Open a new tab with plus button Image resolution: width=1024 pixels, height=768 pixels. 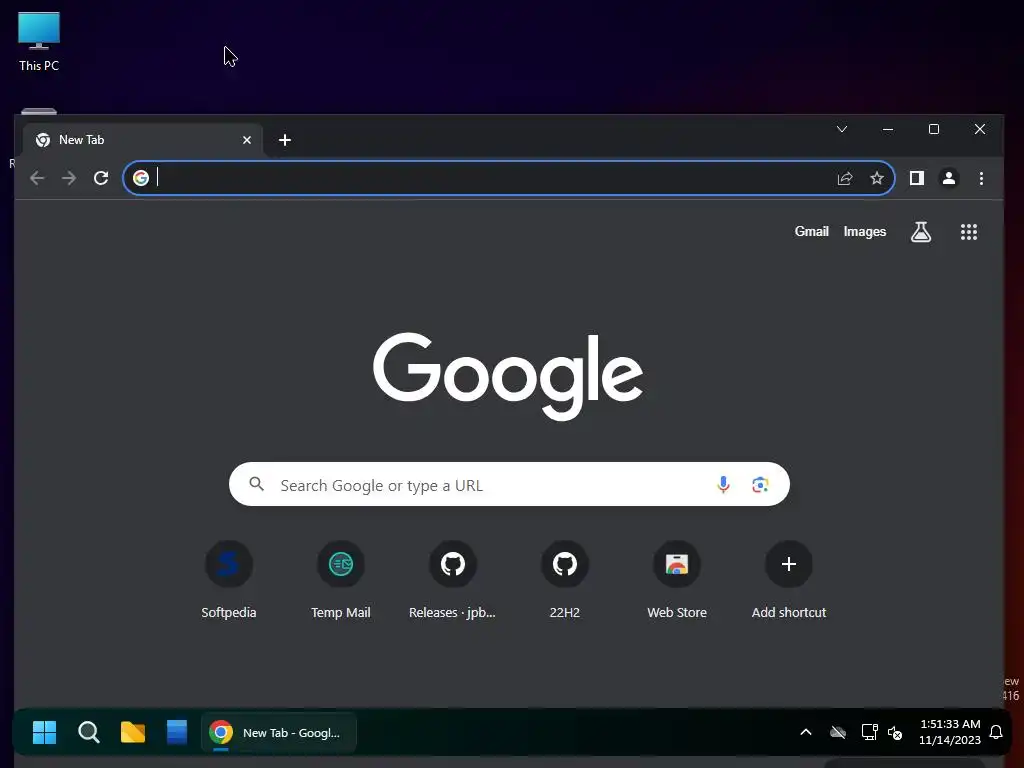click(285, 140)
